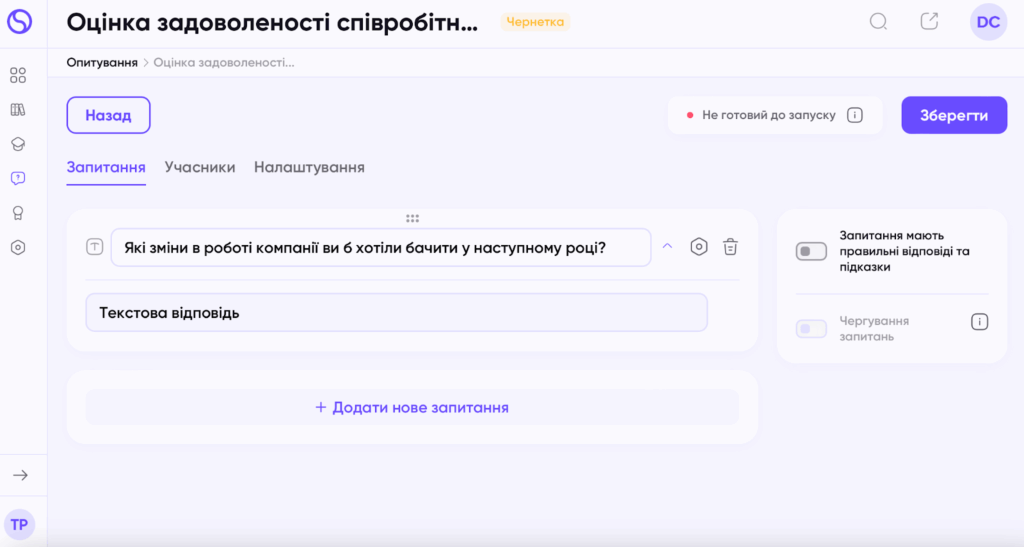
Task: Click the question title text field
Action: (380, 246)
